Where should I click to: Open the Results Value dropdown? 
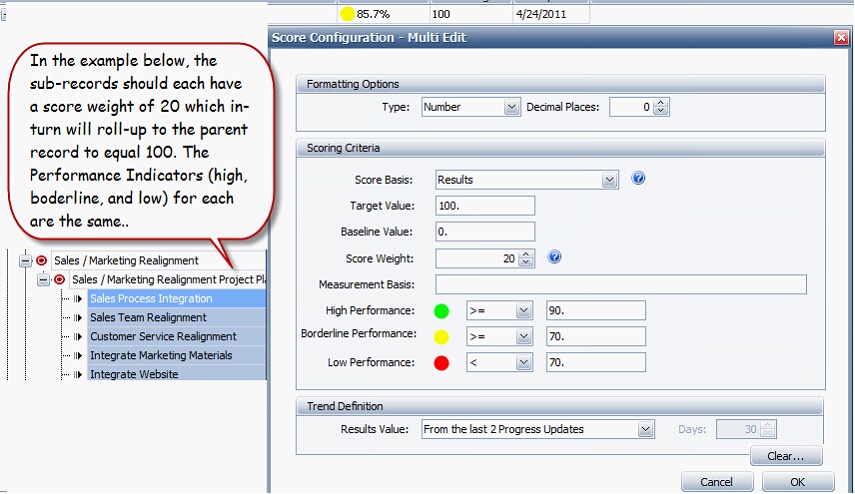coord(646,430)
